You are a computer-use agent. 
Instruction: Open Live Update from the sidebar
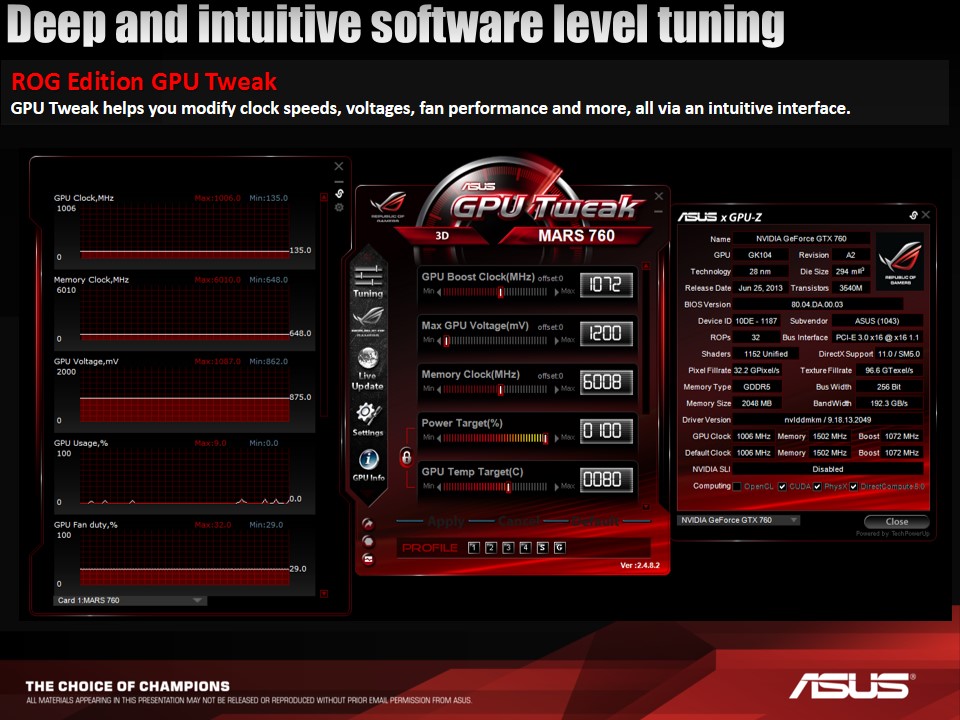(x=367, y=369)
